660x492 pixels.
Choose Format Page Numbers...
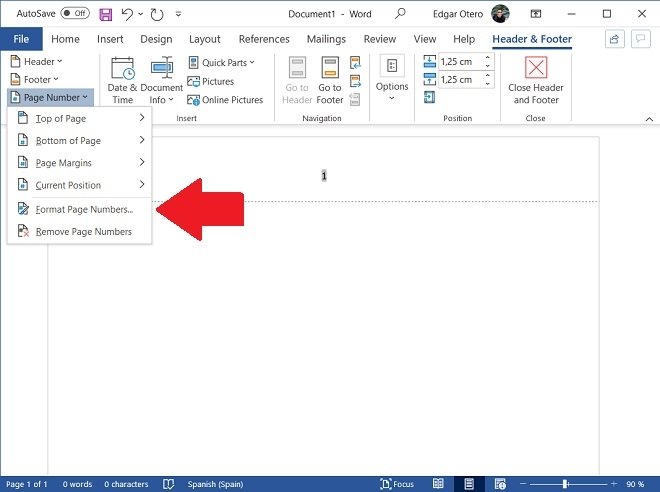(80, 209)
